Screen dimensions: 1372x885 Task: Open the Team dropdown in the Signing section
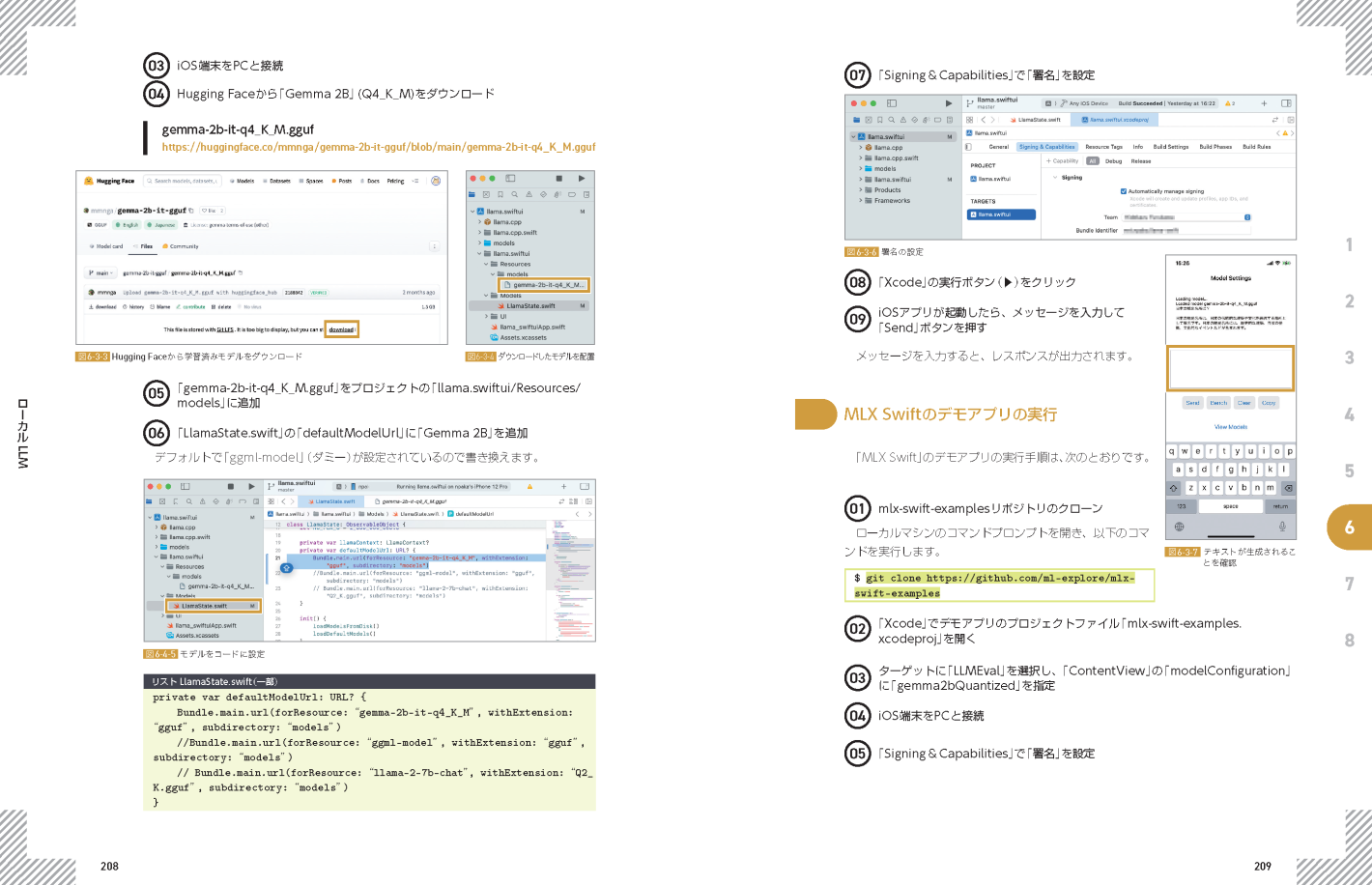click(x=1186, y=217)
